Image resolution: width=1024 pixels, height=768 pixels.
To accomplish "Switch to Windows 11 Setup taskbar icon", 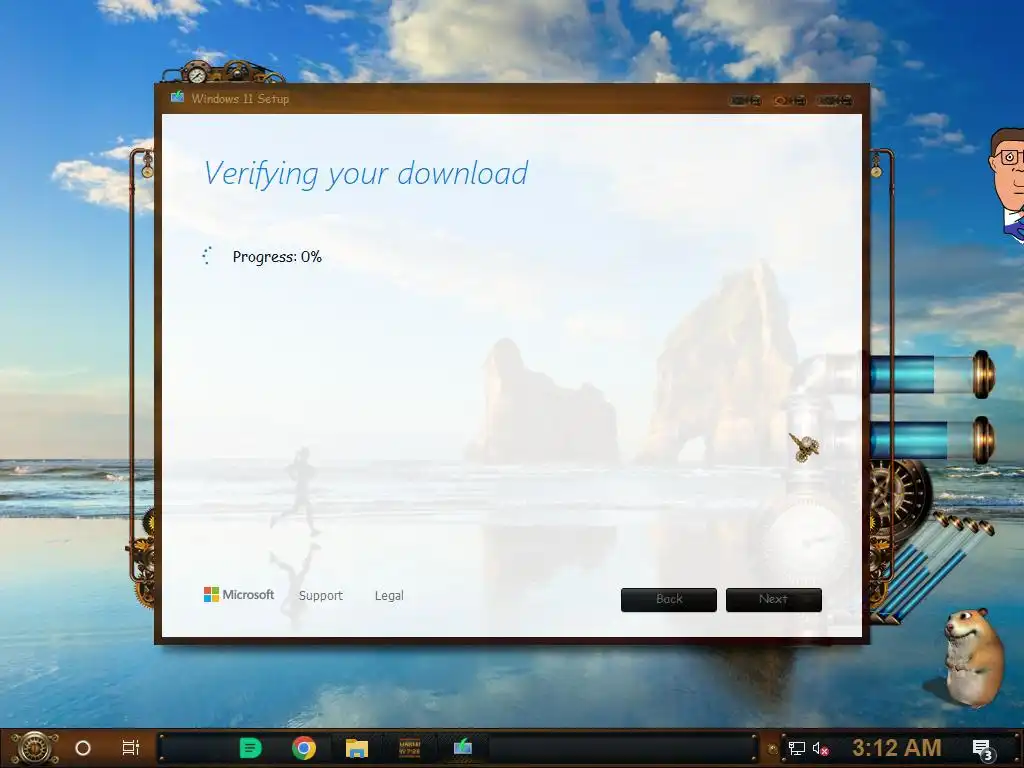I will [x=462, y=746].
